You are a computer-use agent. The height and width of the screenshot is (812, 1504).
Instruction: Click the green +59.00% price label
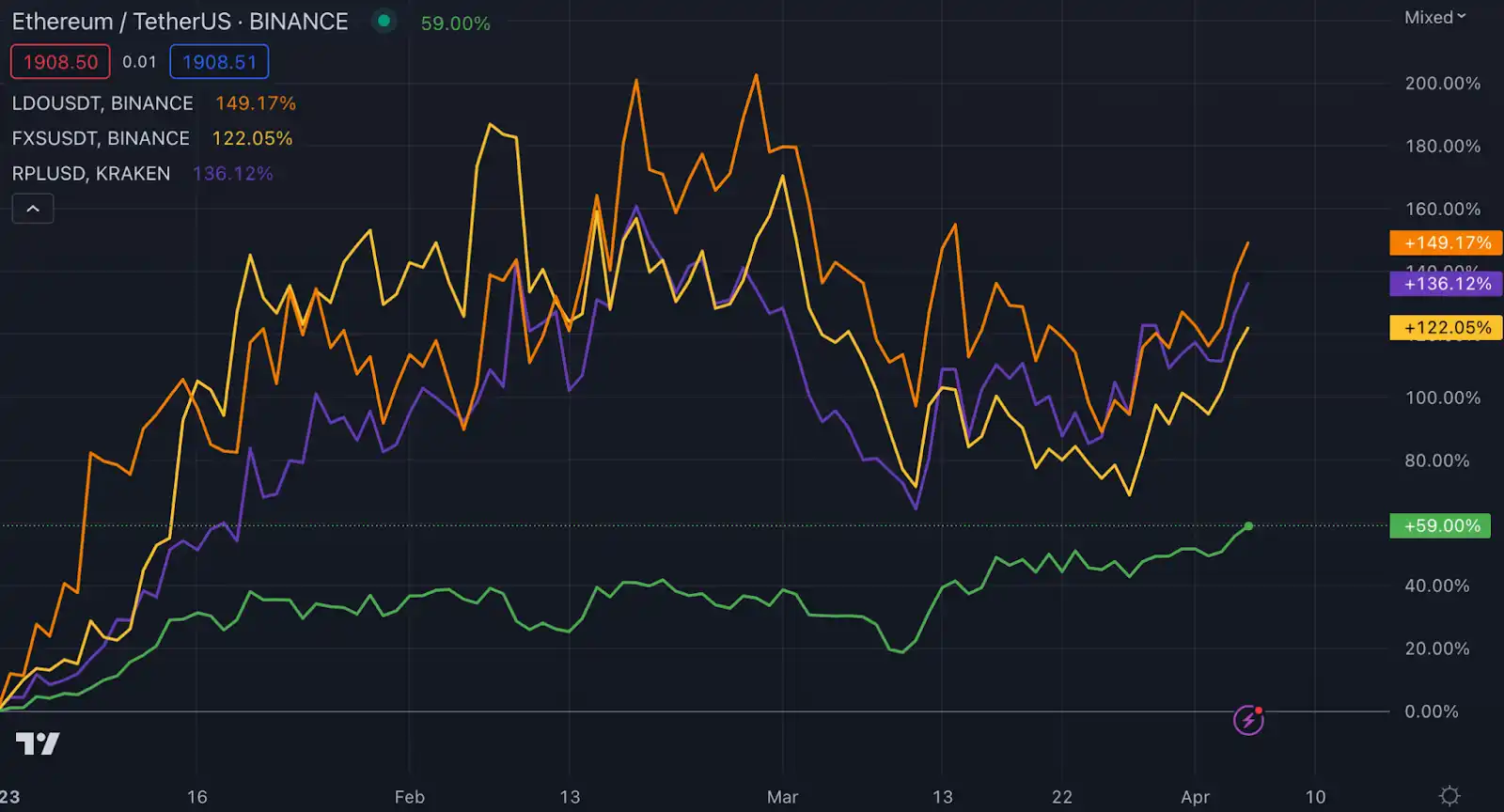coord(1442,525)
